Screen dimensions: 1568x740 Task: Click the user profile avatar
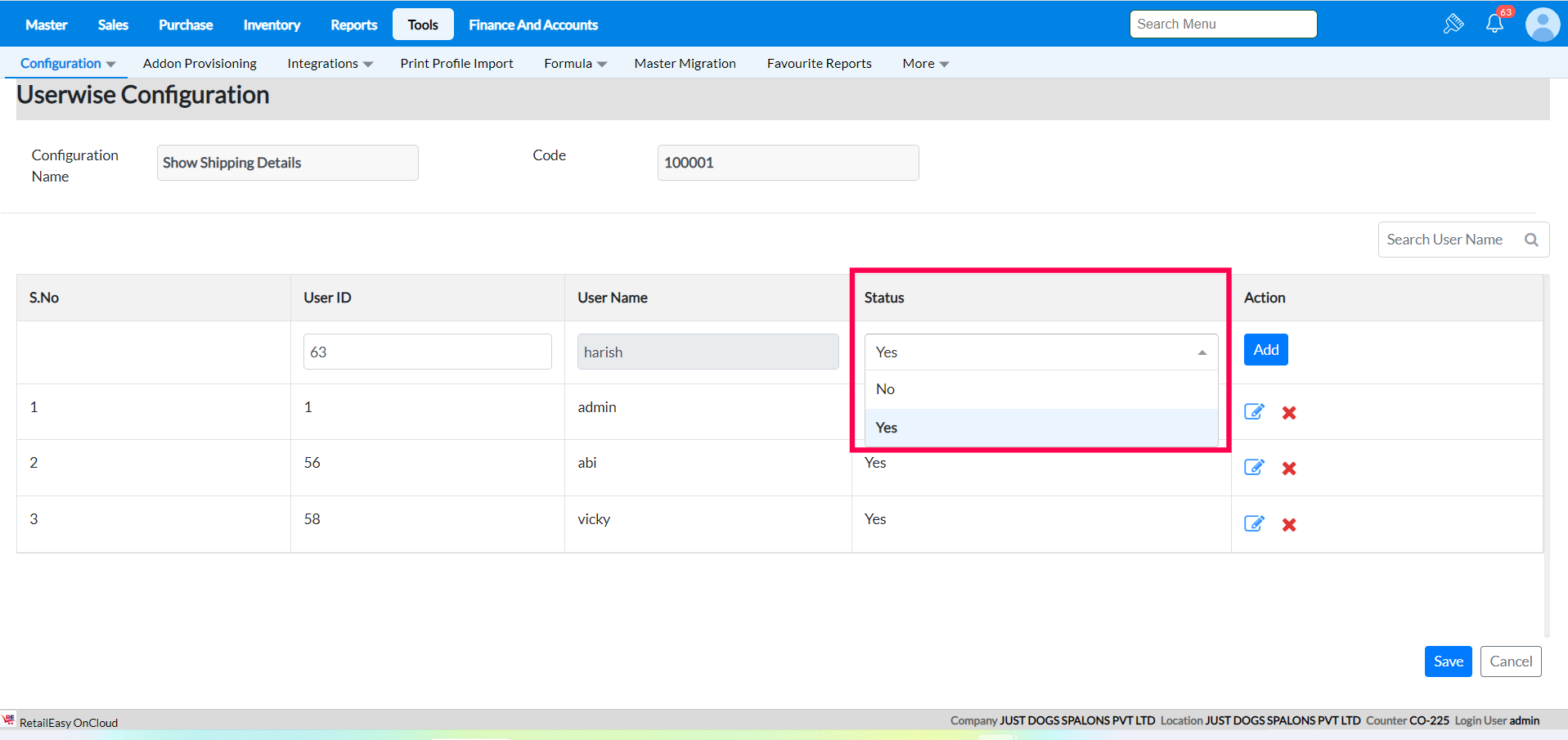click(1542, 25)
